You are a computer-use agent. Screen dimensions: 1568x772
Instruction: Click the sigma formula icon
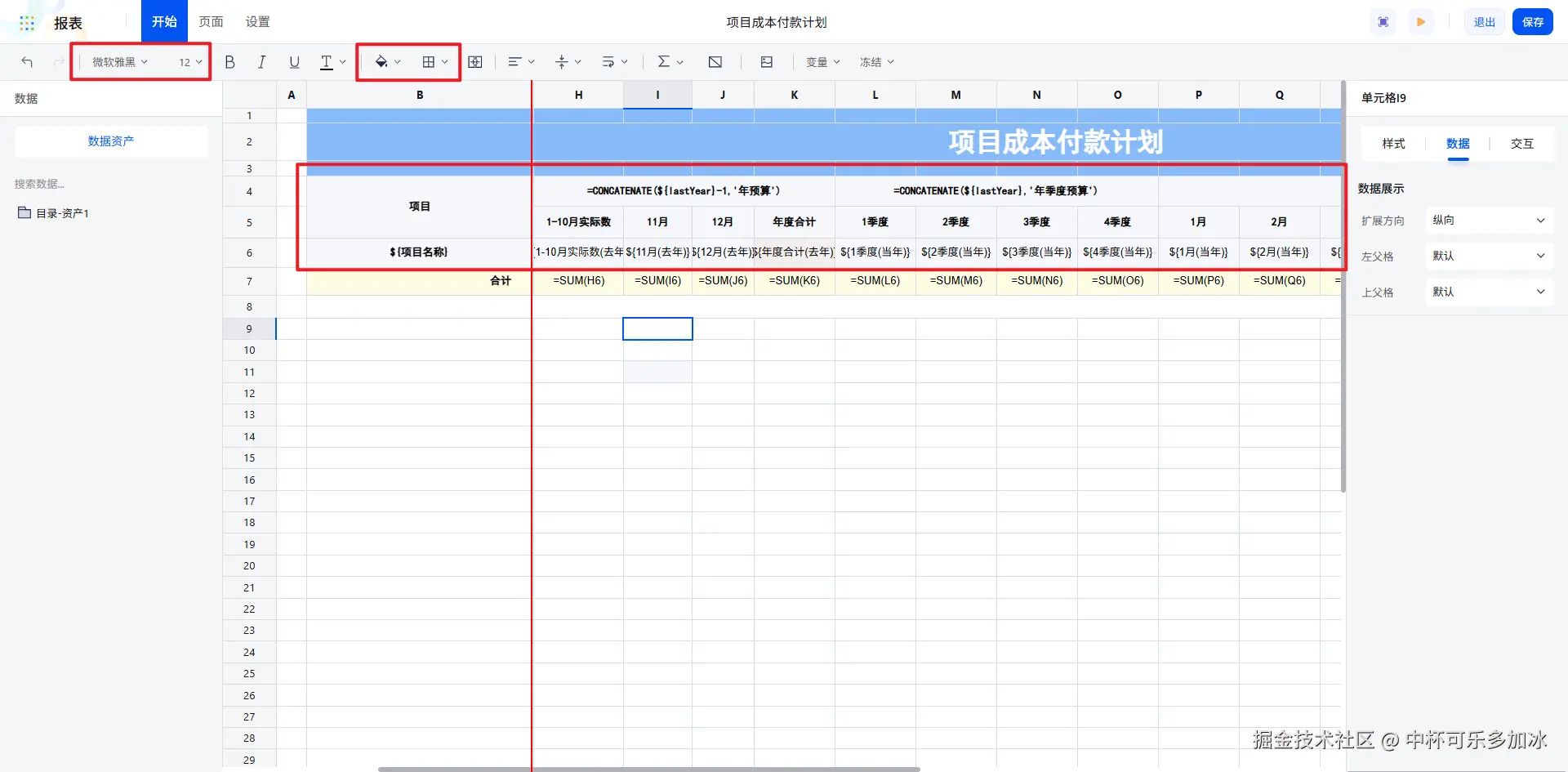coord(664,62)
